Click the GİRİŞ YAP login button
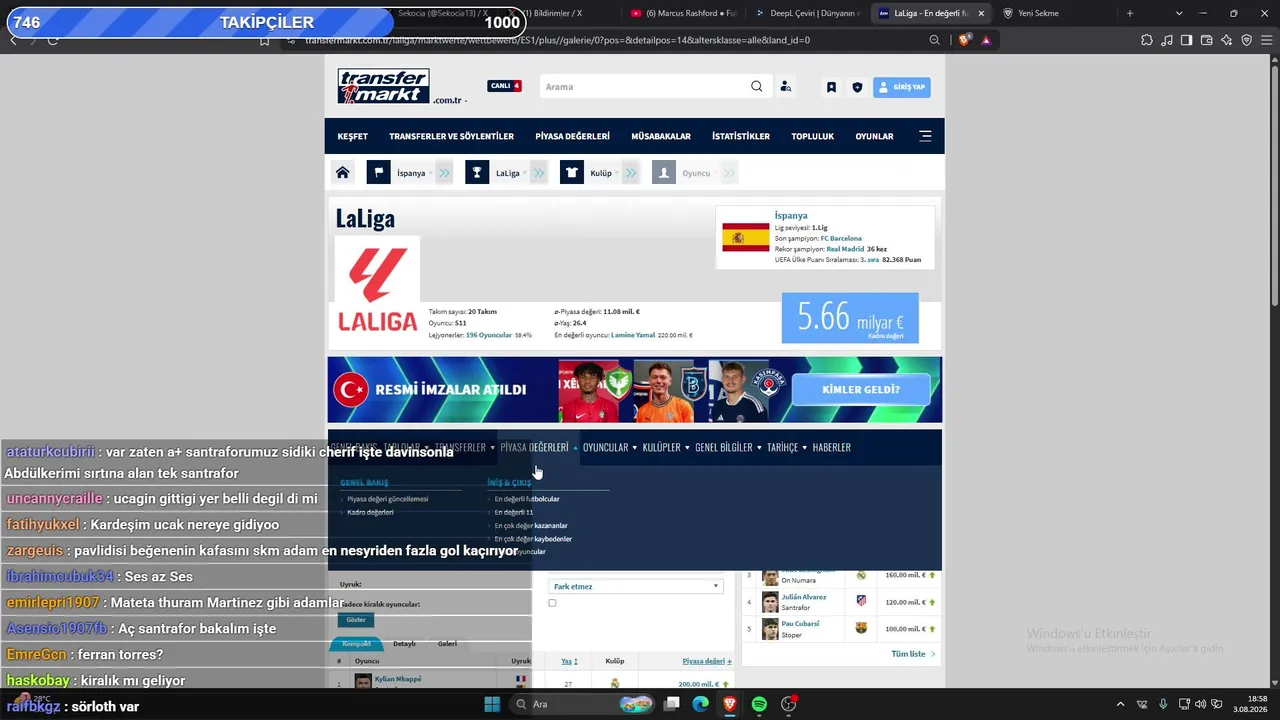Viewport: 1280px width, 720px height. coord(902,87)
